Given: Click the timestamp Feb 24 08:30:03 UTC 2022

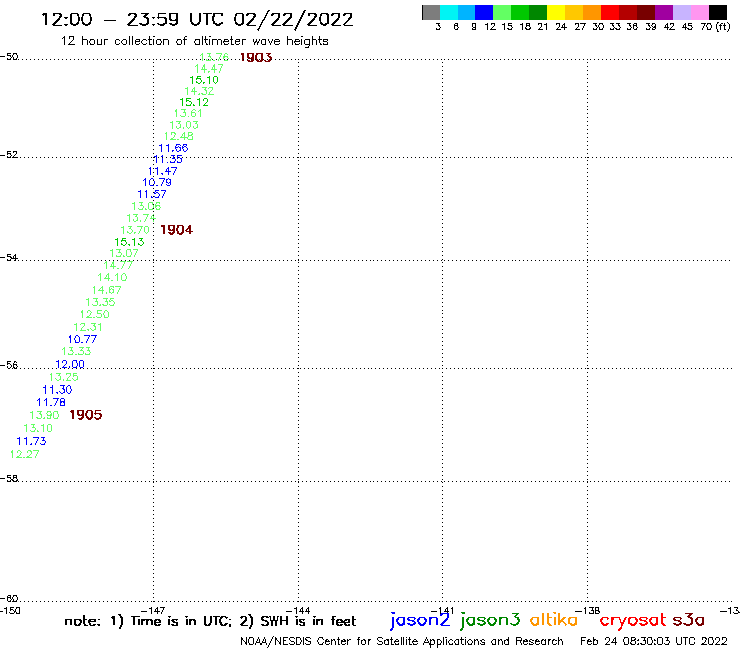Looking at the screenshot, I should pyautogui.click(x=654, y=641).
